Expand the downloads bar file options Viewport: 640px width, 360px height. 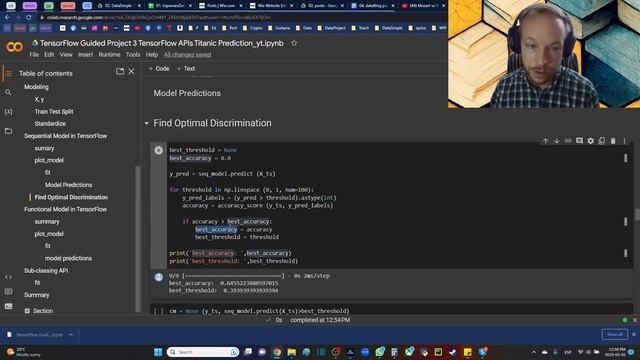click(x=71, y=335)
